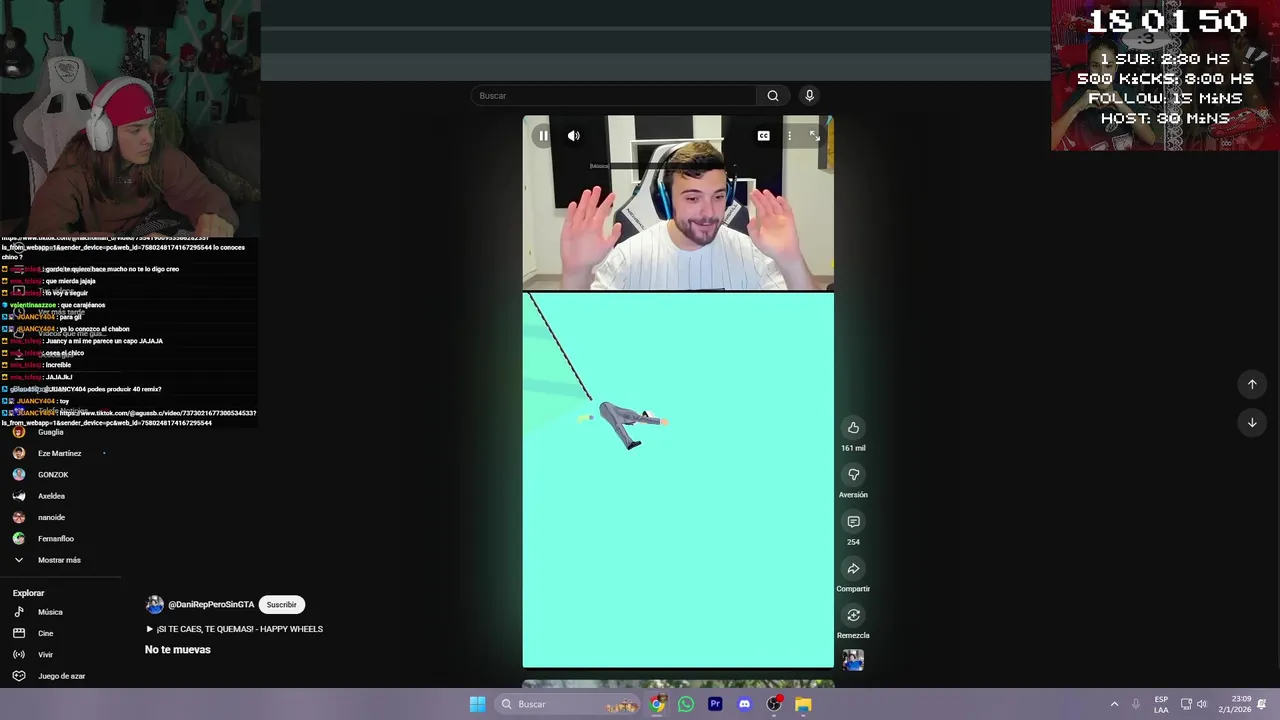Click the Explorar section heading
This screenshot has height=720, width=1280.
tap(28, 593)
